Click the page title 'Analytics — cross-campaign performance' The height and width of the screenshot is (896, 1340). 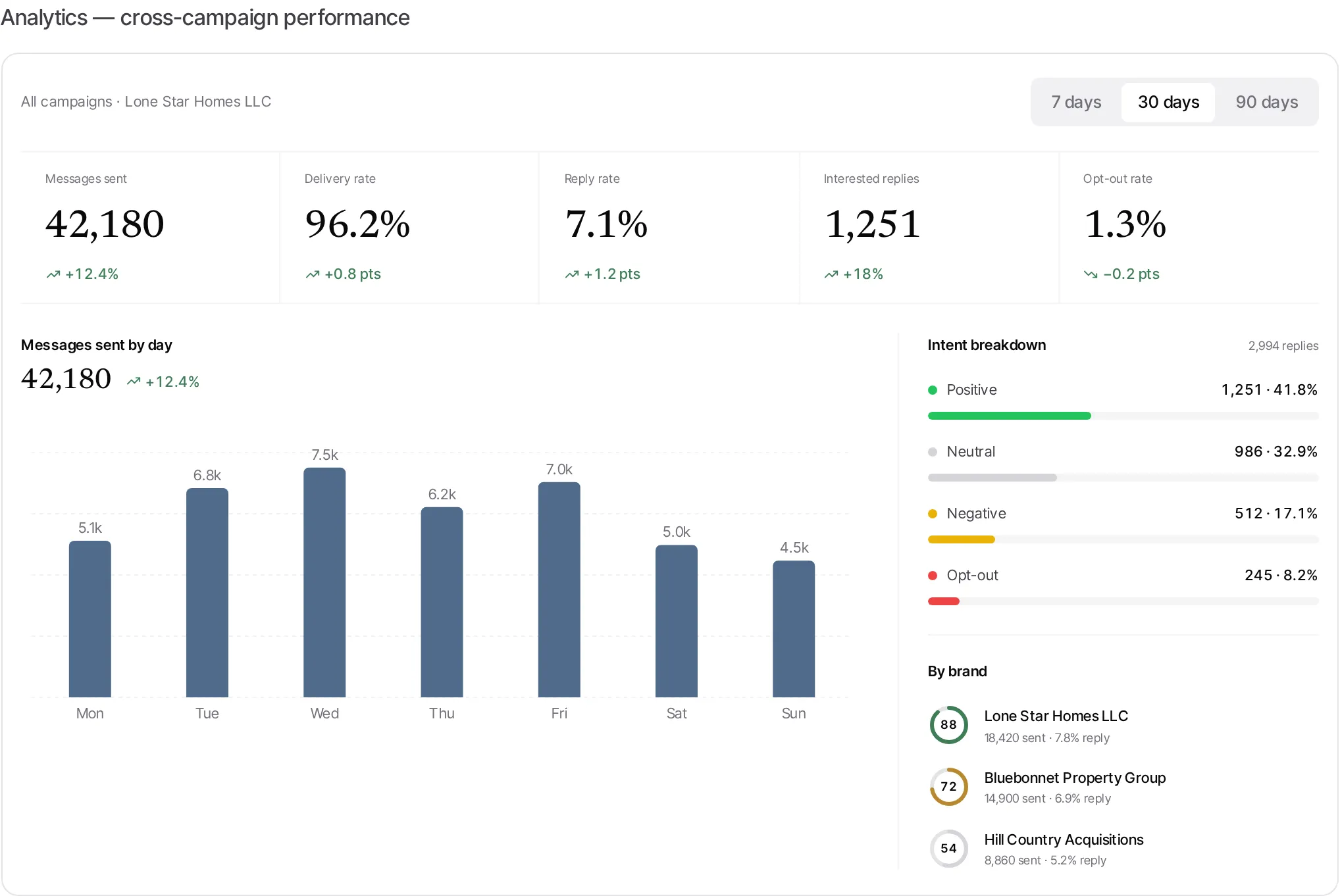pos(205,18)
